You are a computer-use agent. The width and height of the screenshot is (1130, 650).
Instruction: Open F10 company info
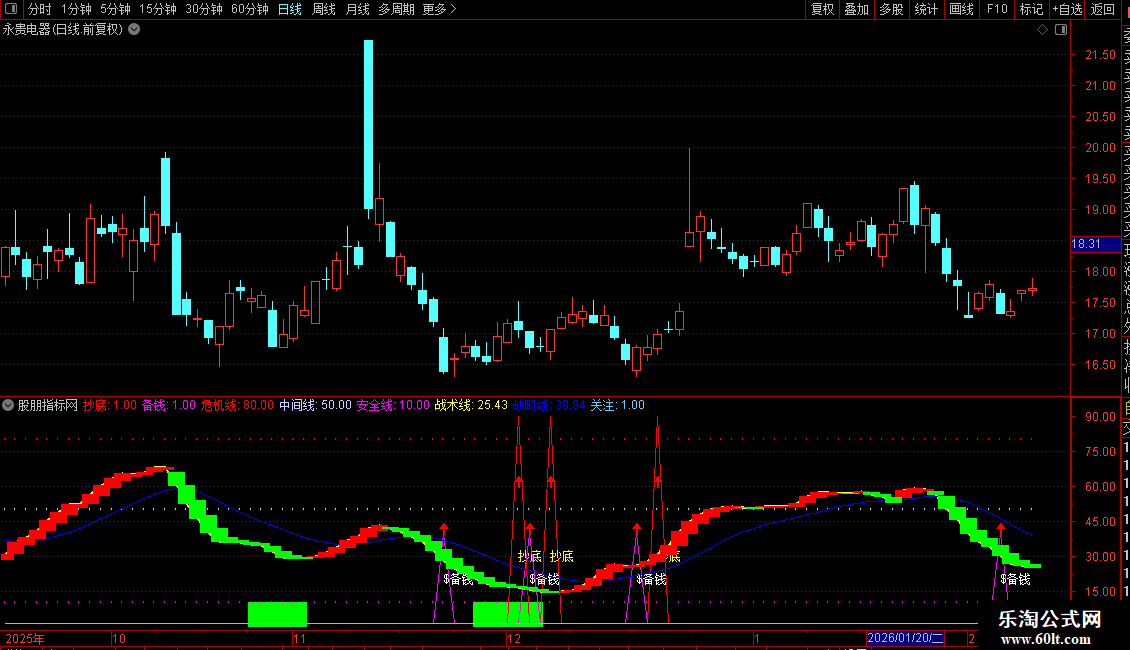(997, 9)
